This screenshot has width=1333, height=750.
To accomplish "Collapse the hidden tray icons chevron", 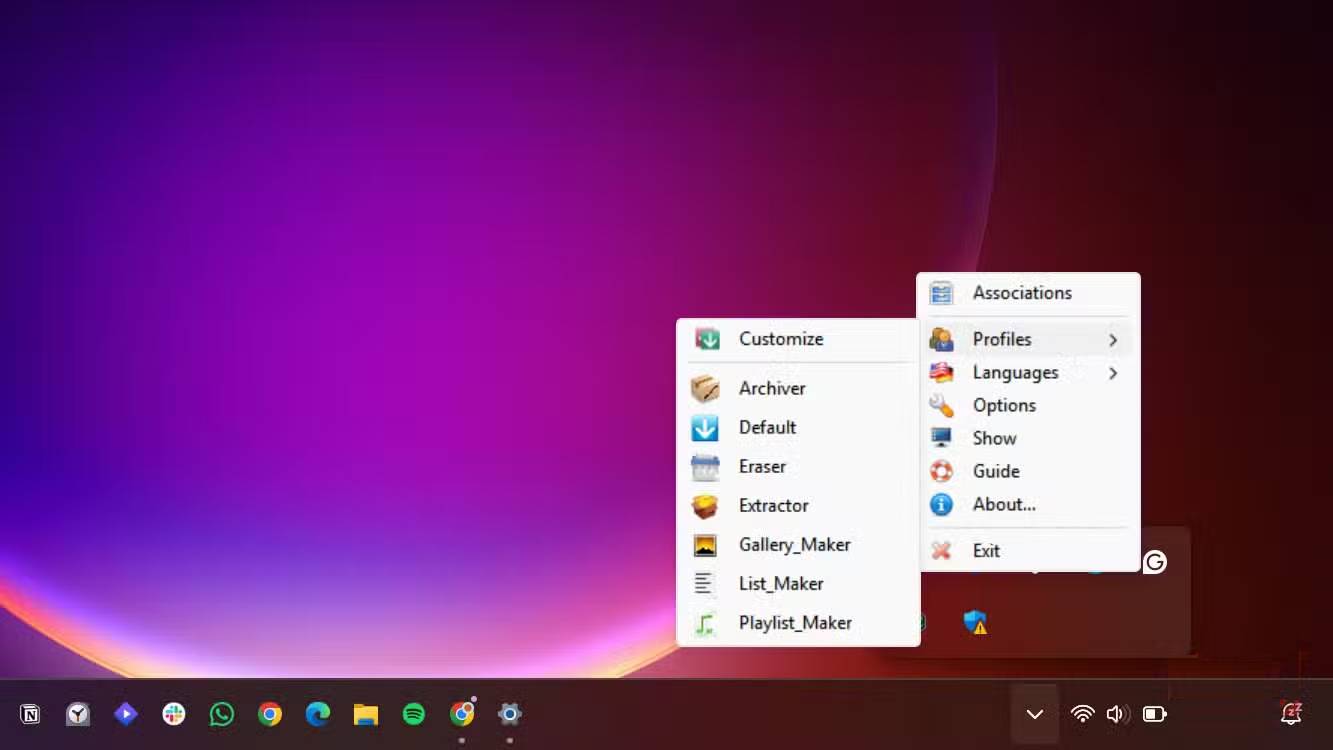I will click(x=1035, y=714).
